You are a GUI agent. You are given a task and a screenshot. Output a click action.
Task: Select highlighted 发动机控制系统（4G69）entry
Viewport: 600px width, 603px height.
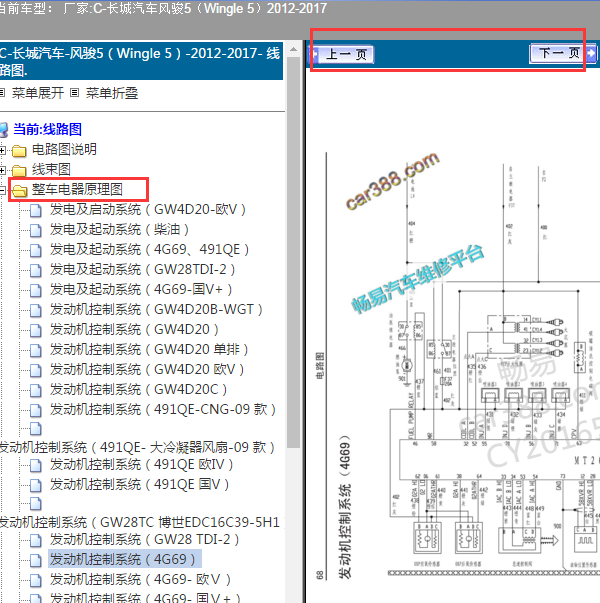click(x=124, y=559)
